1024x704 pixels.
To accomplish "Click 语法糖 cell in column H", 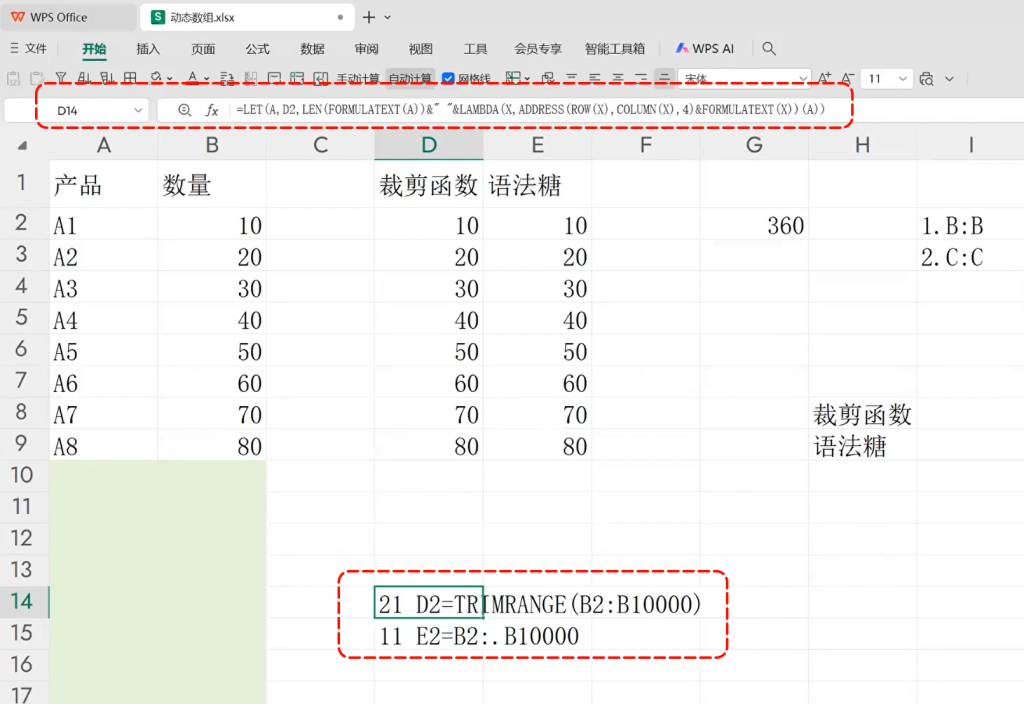I will [863, 446].
